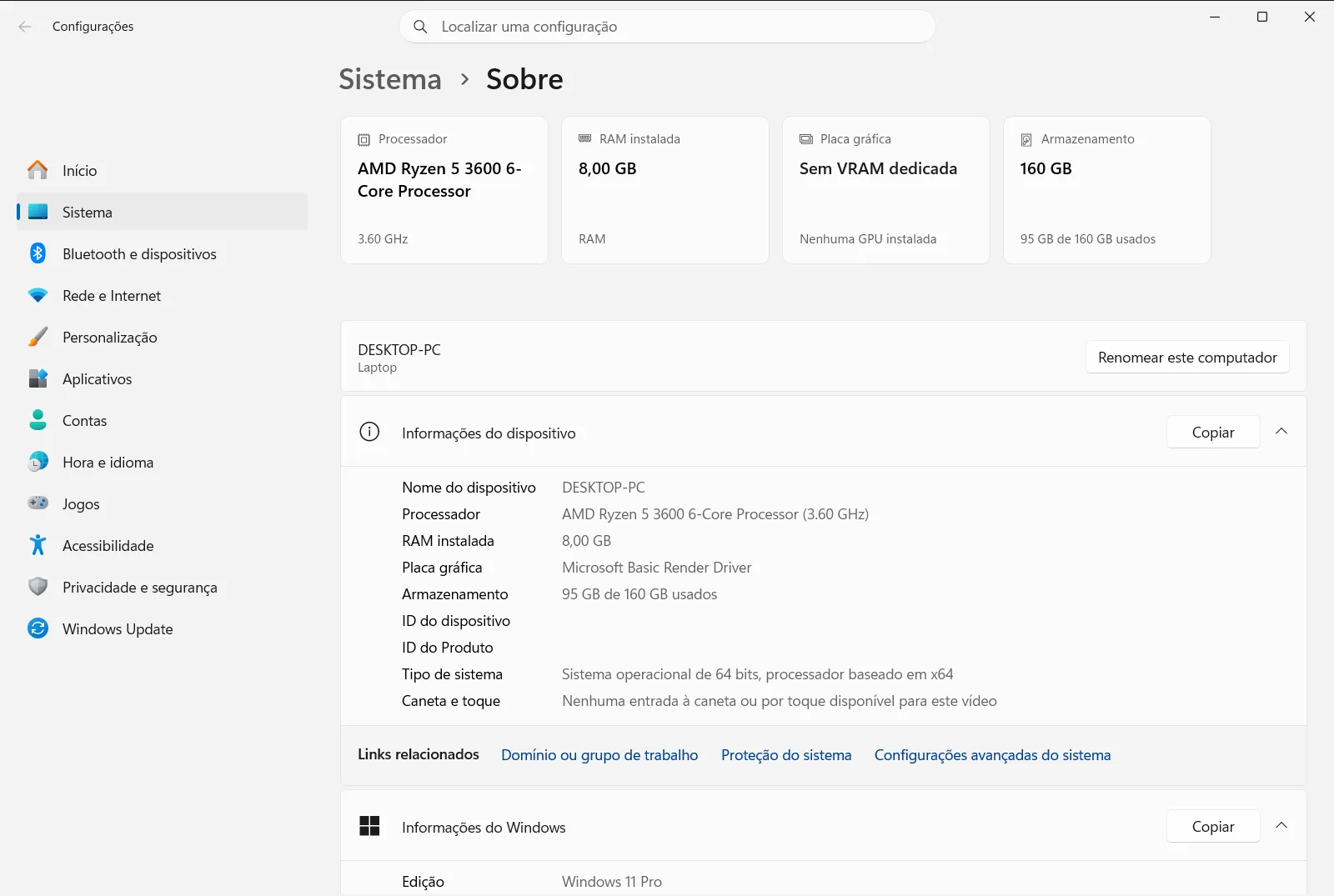Viewport: 1334px width, 896px height.
Task: Click Renomear este computador button
Action: (x=1187, y=358)
